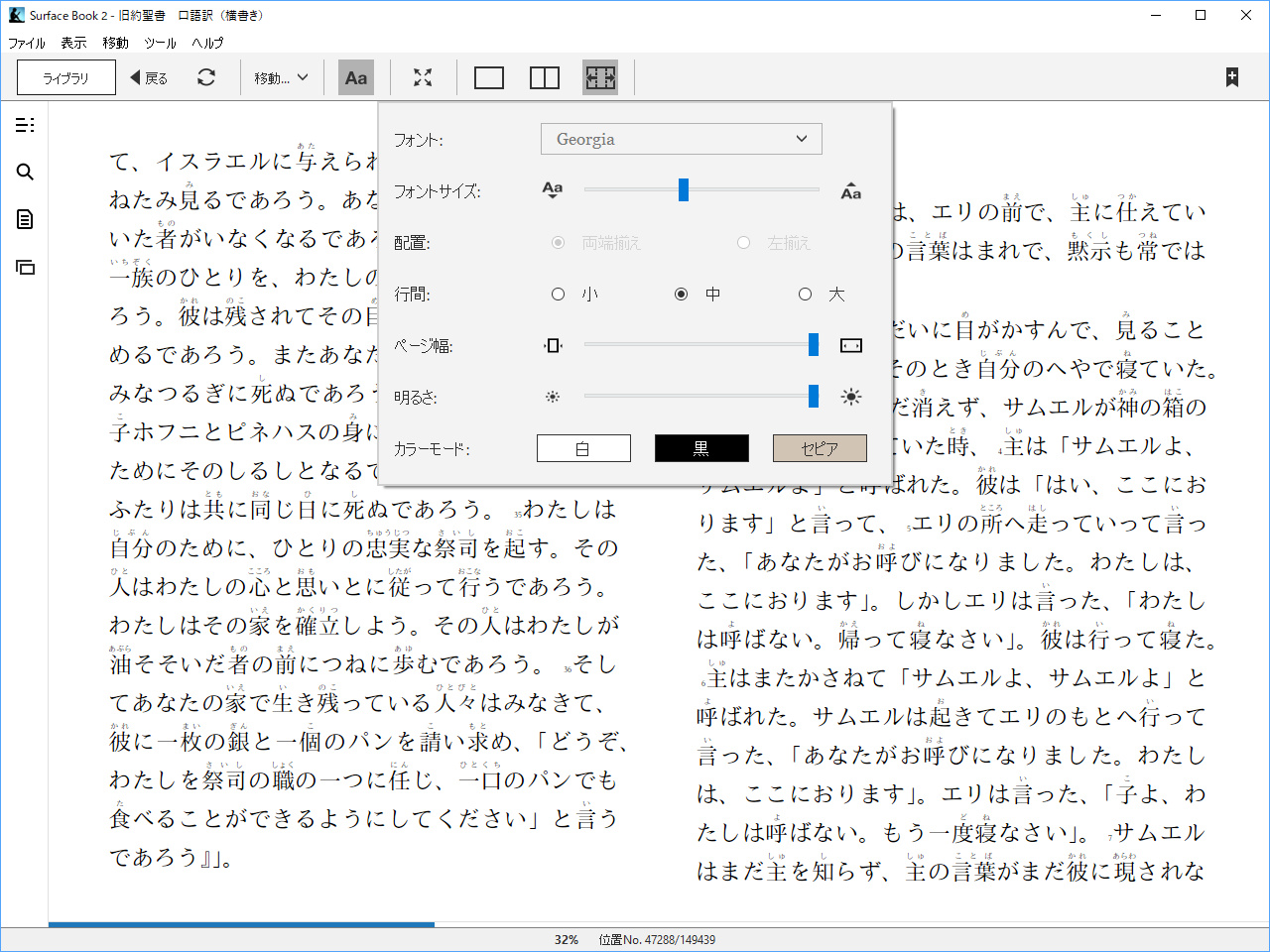Click the フォントサイズ: label
The image size is (1270, 952).
(x=438, y=191)
